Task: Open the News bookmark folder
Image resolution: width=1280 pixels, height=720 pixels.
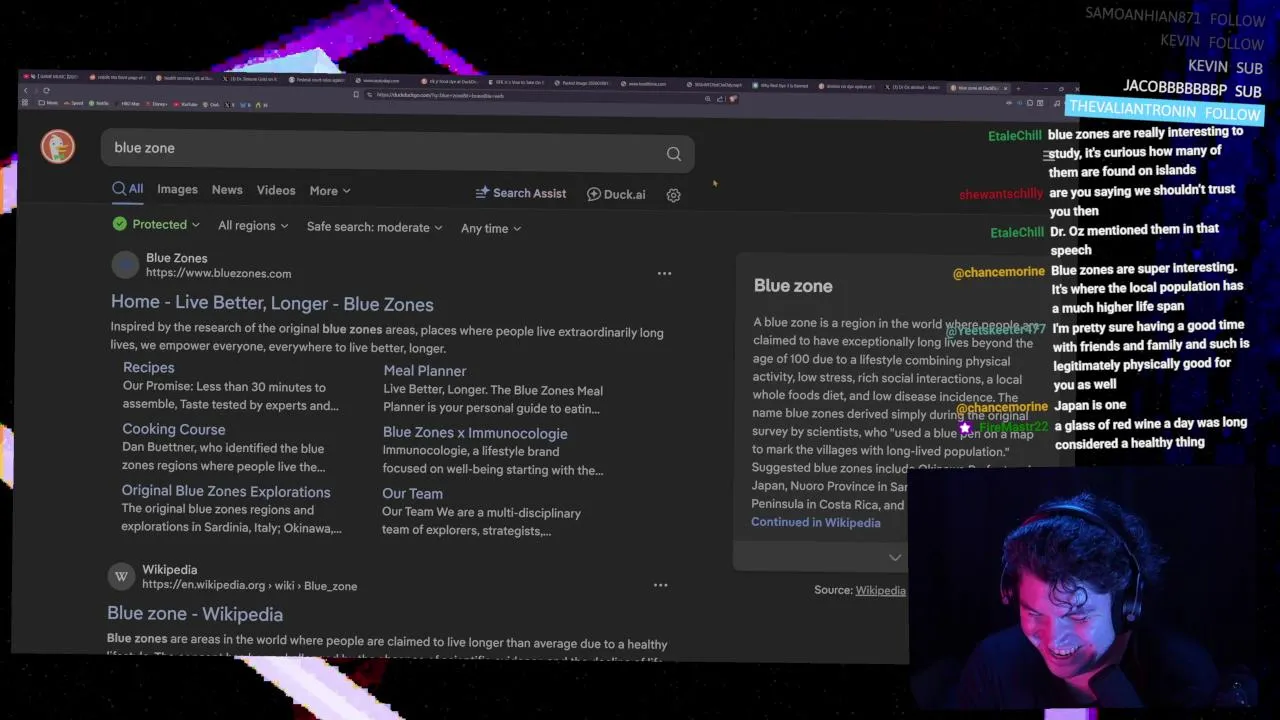Action: click(48, 102)
